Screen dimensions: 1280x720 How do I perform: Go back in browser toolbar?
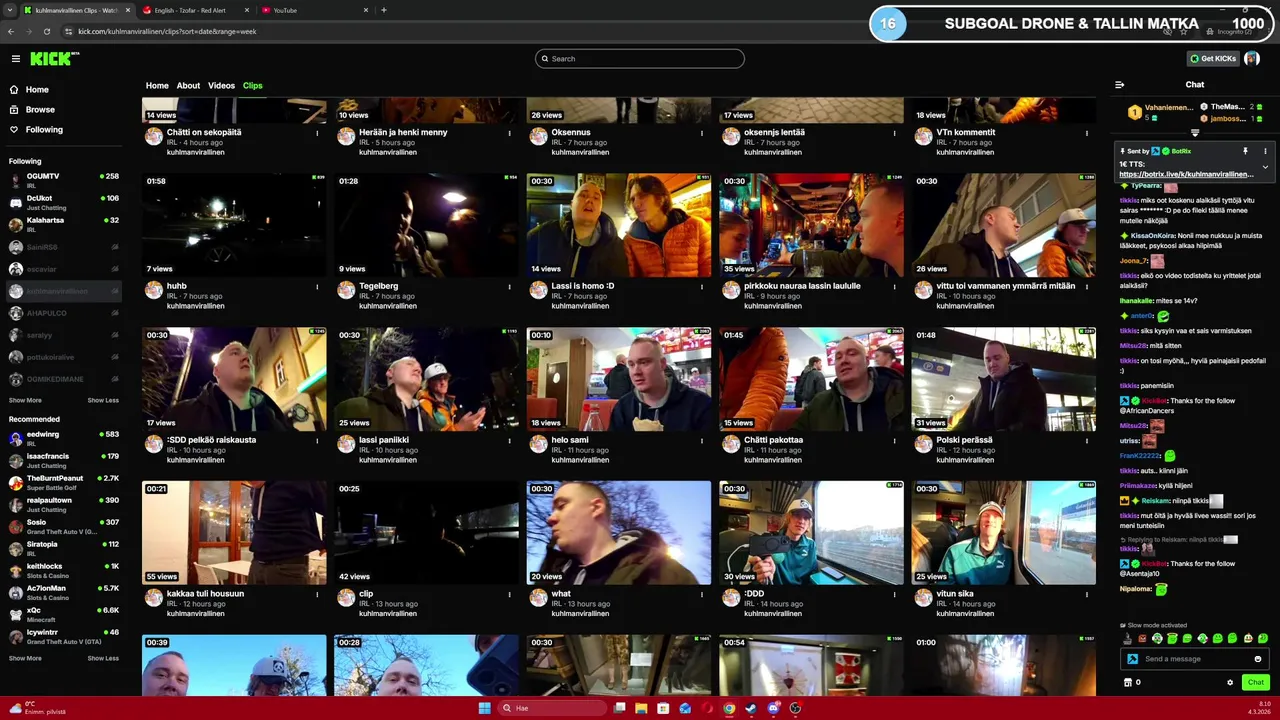(11, 31)
